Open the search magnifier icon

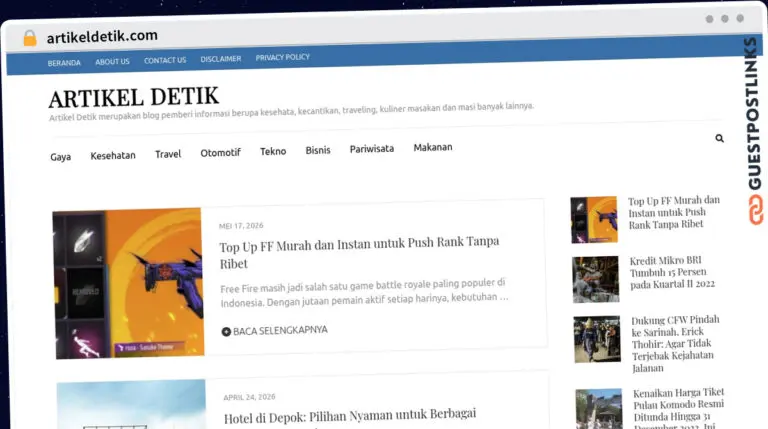(719, 139)
